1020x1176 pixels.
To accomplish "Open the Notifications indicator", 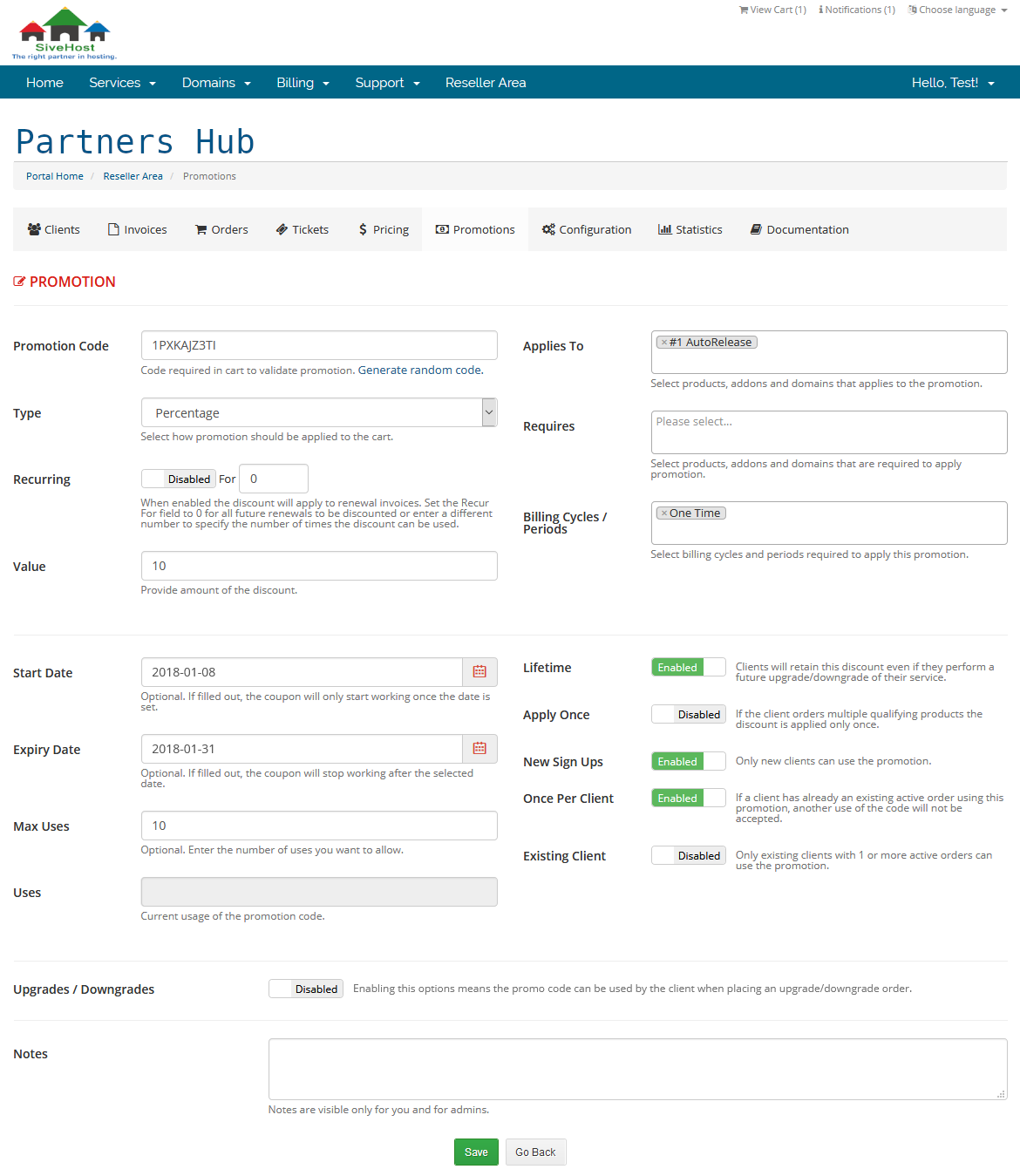I will tap(857, 10).
